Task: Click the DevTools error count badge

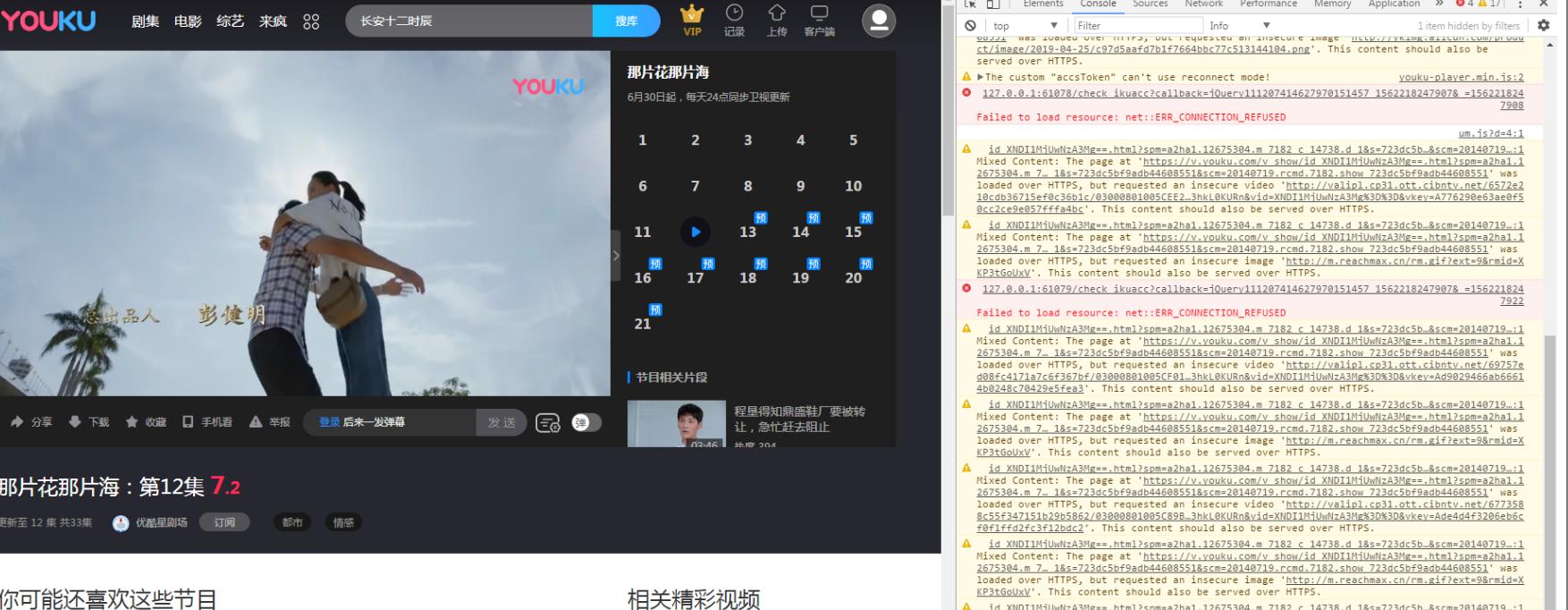Action: pyautogui.click(x=1466, y=4)
